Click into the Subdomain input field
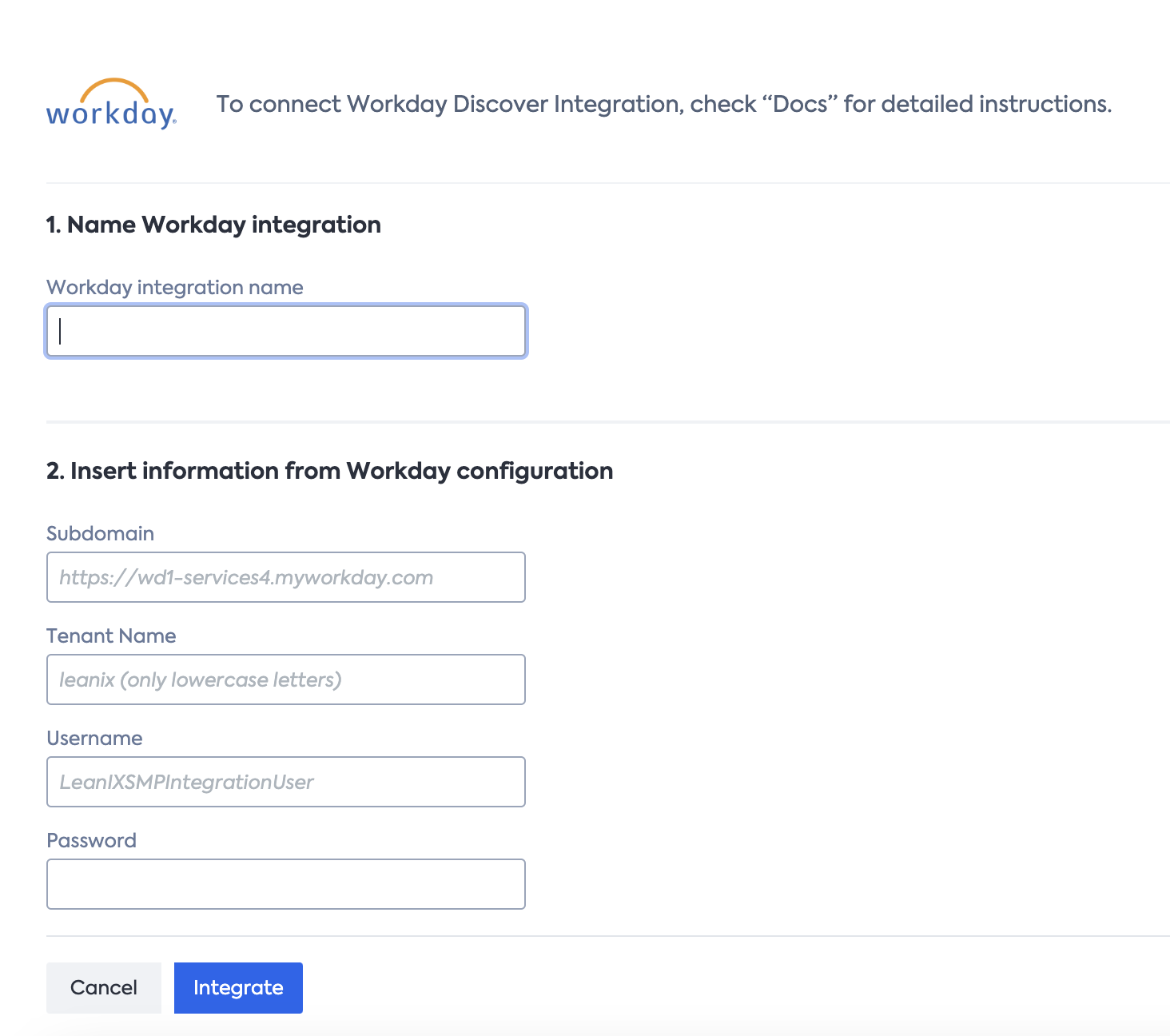 [x=286, y=577]
